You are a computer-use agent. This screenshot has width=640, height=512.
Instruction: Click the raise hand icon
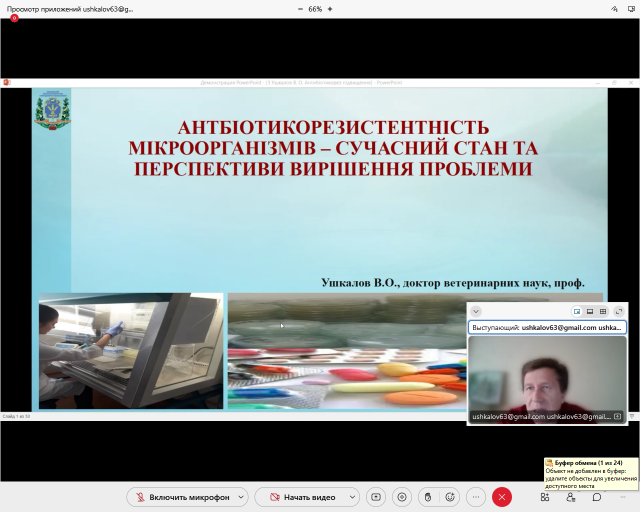427,496
